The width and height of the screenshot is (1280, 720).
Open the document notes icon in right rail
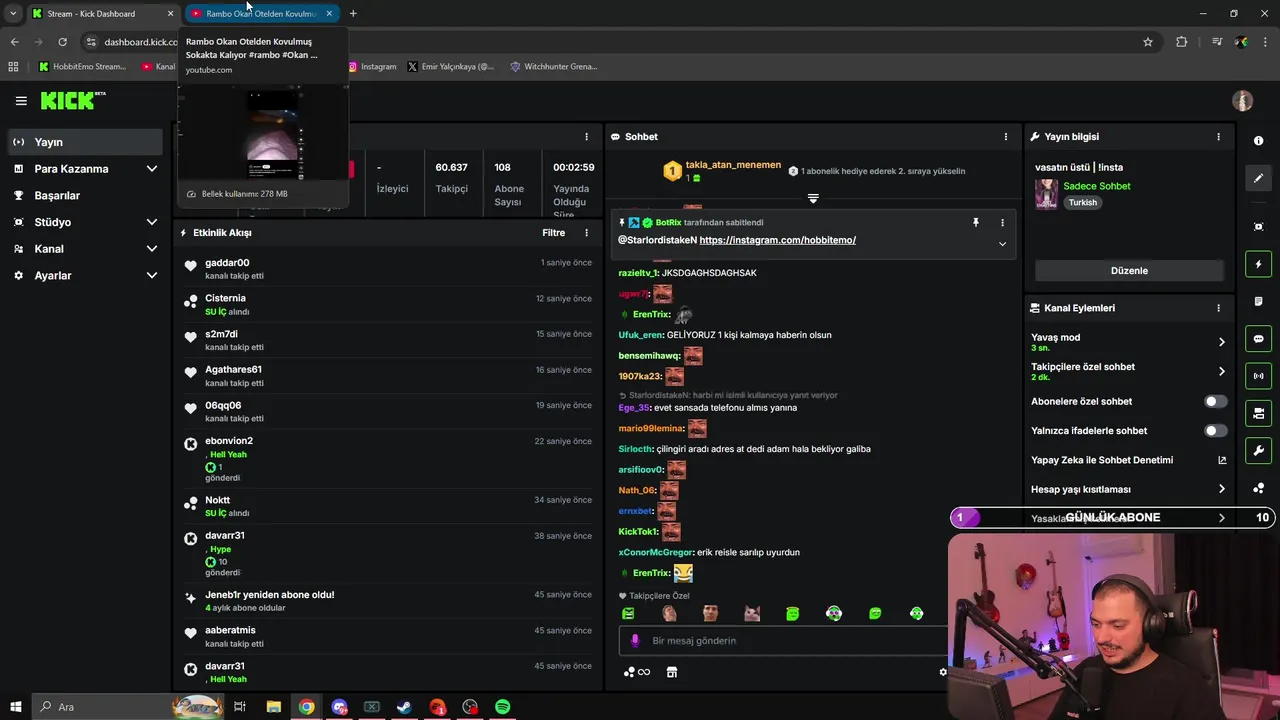(x=1258, y=301)
